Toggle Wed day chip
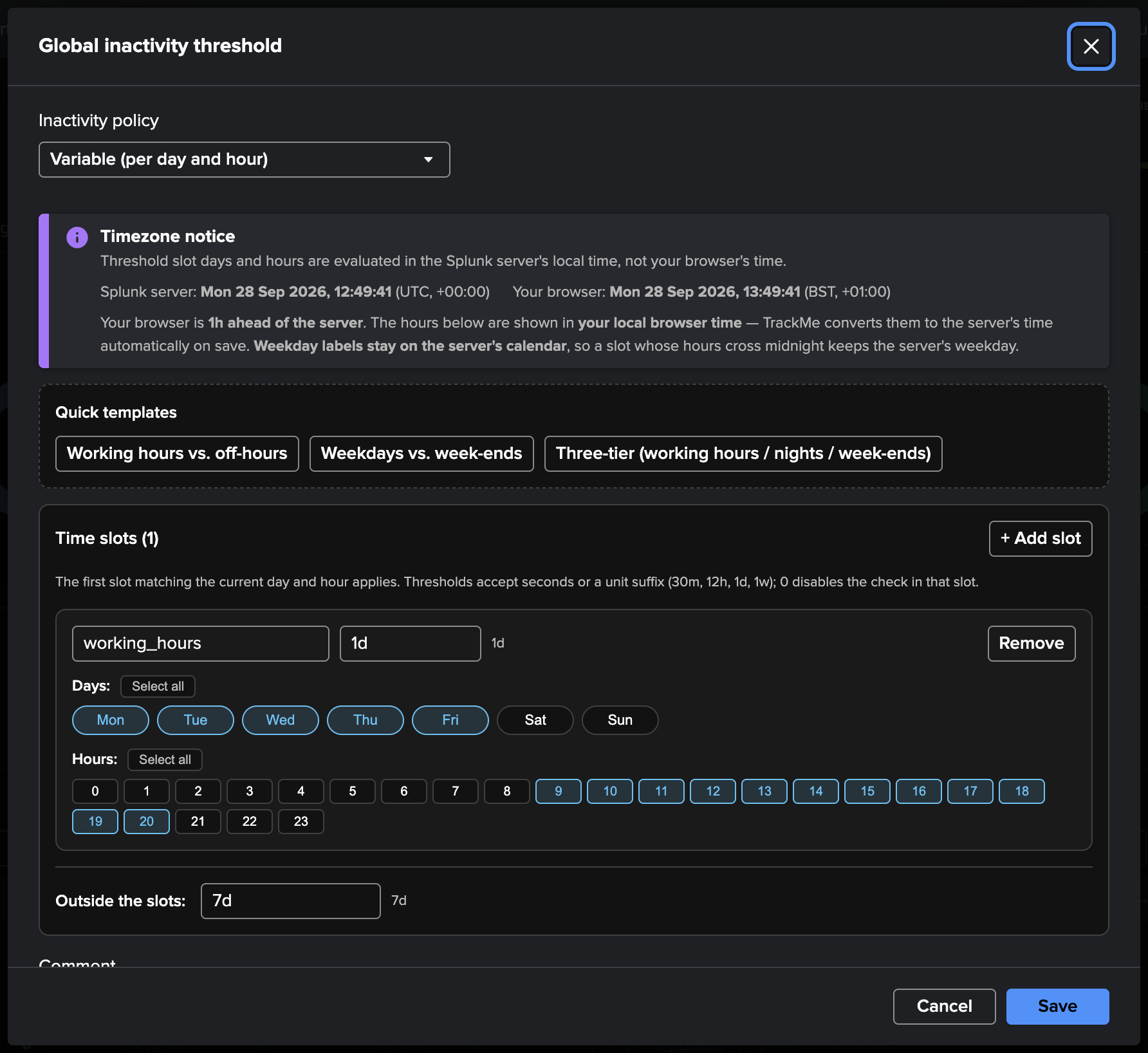The height and width of the screenshot is (1053, 1148). (x=281, y=720)
